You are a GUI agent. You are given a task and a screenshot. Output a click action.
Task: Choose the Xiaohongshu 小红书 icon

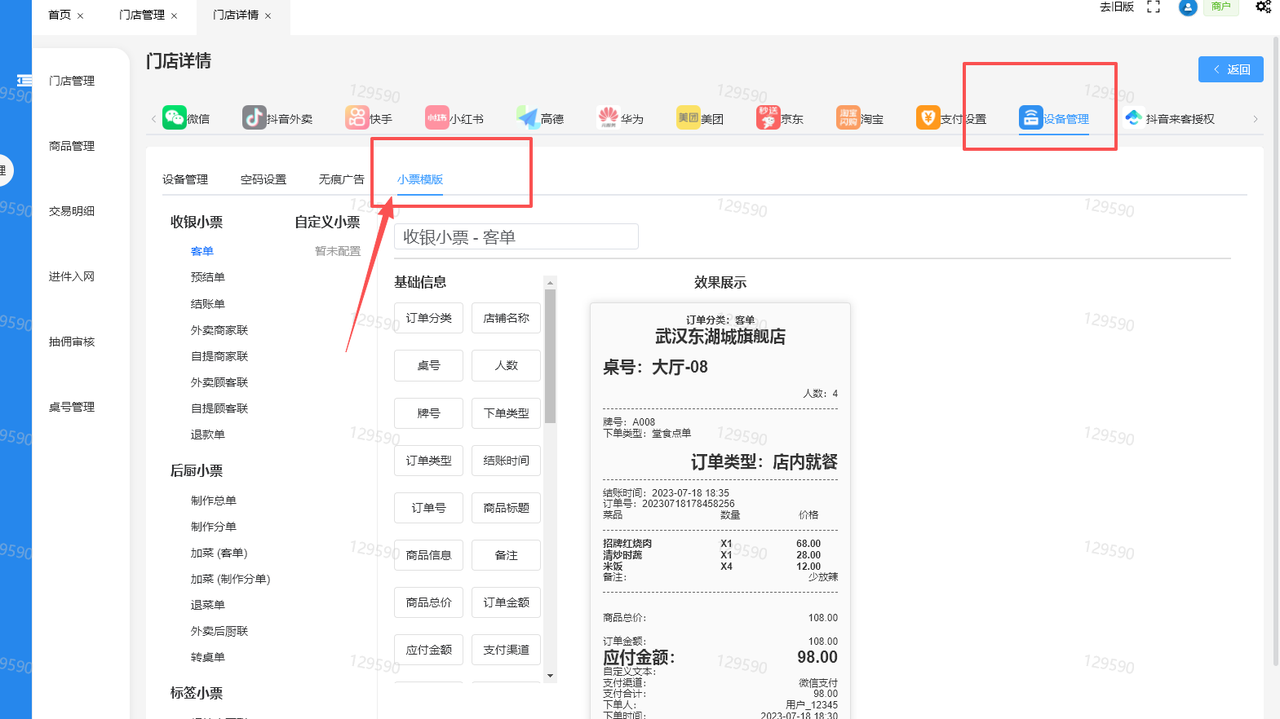click(437, 118)
